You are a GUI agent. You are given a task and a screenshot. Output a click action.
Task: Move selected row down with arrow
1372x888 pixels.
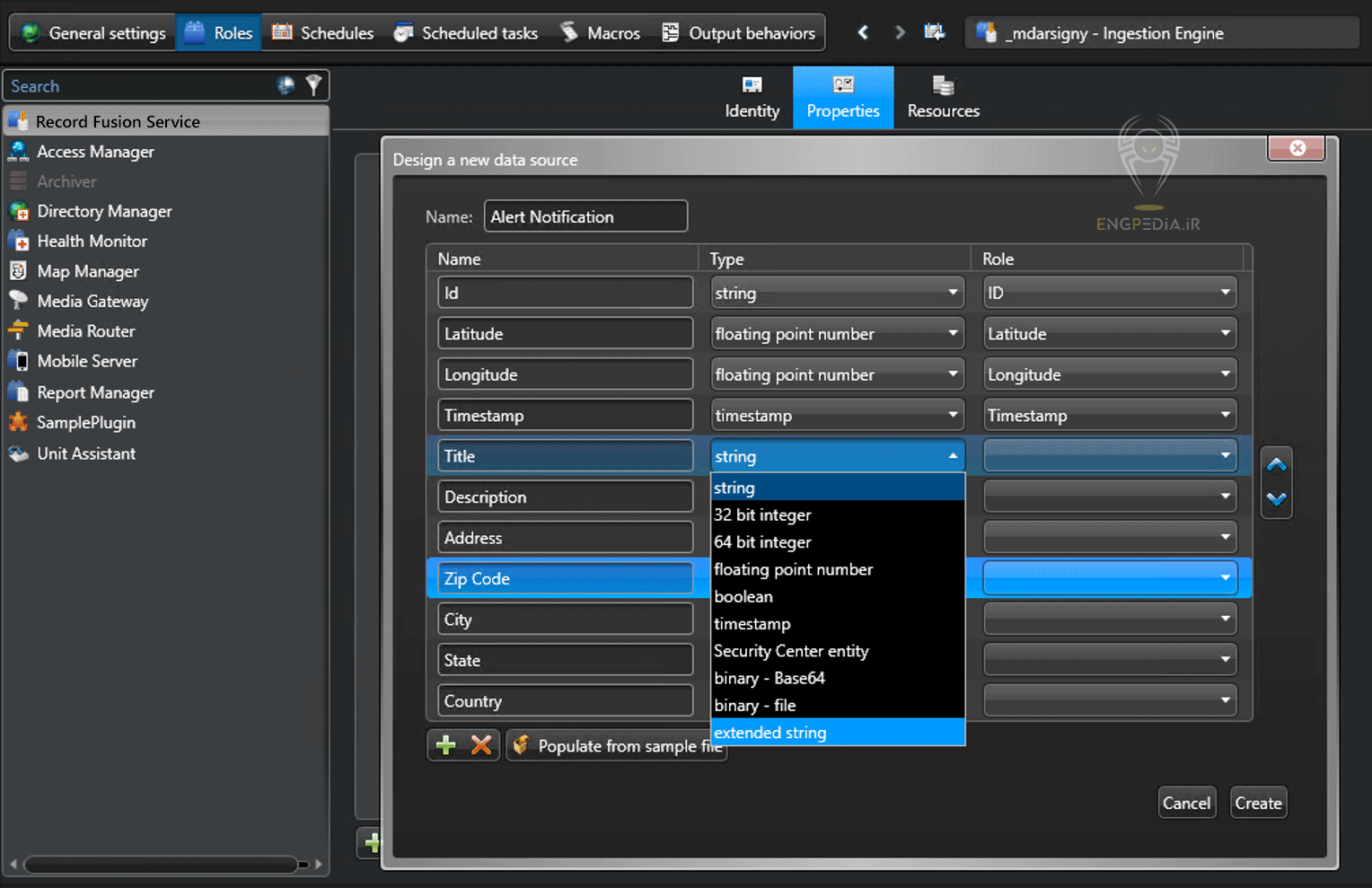coord(1276,499)
